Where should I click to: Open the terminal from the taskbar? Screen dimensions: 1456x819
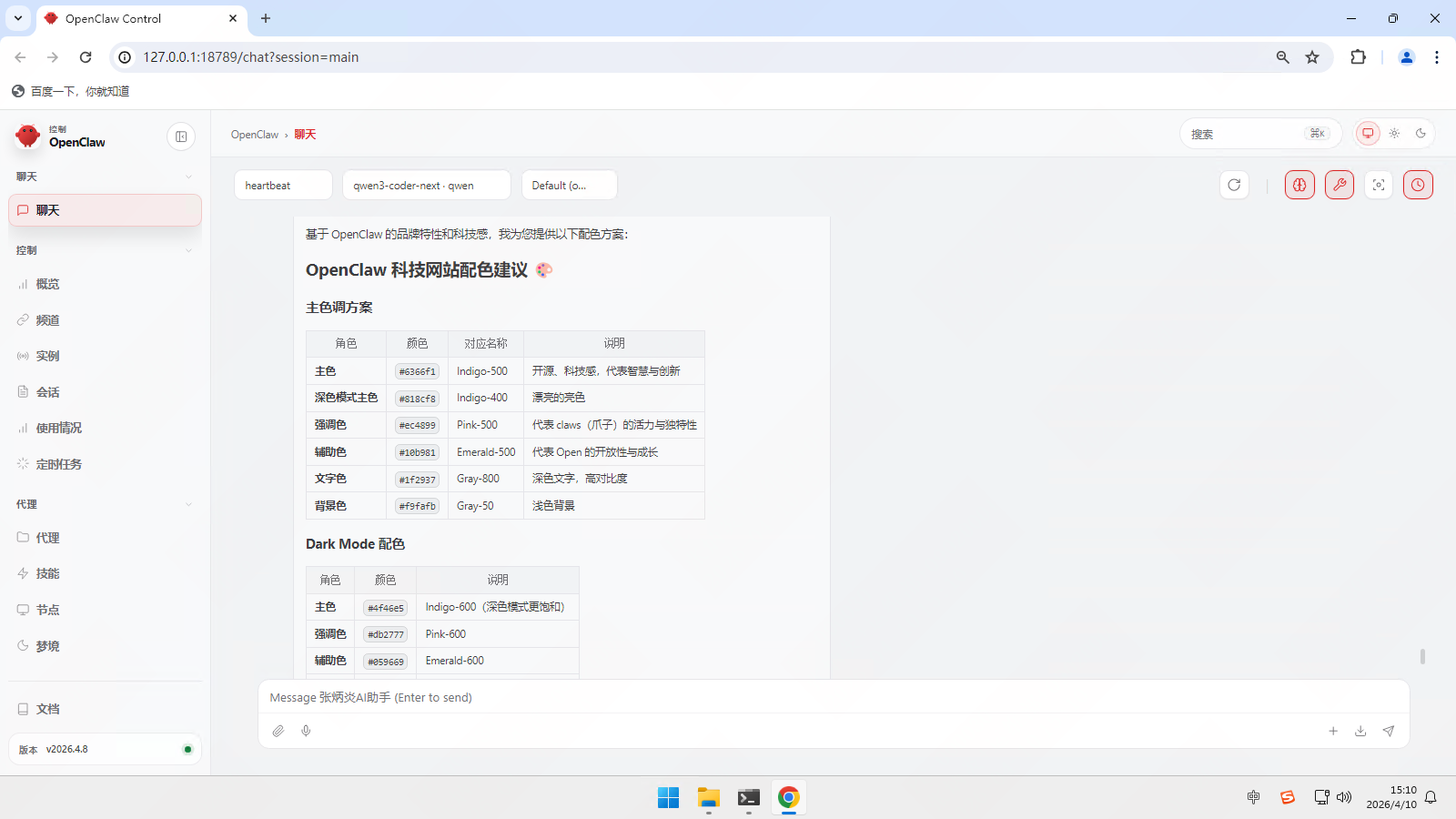tap(749, 797)
